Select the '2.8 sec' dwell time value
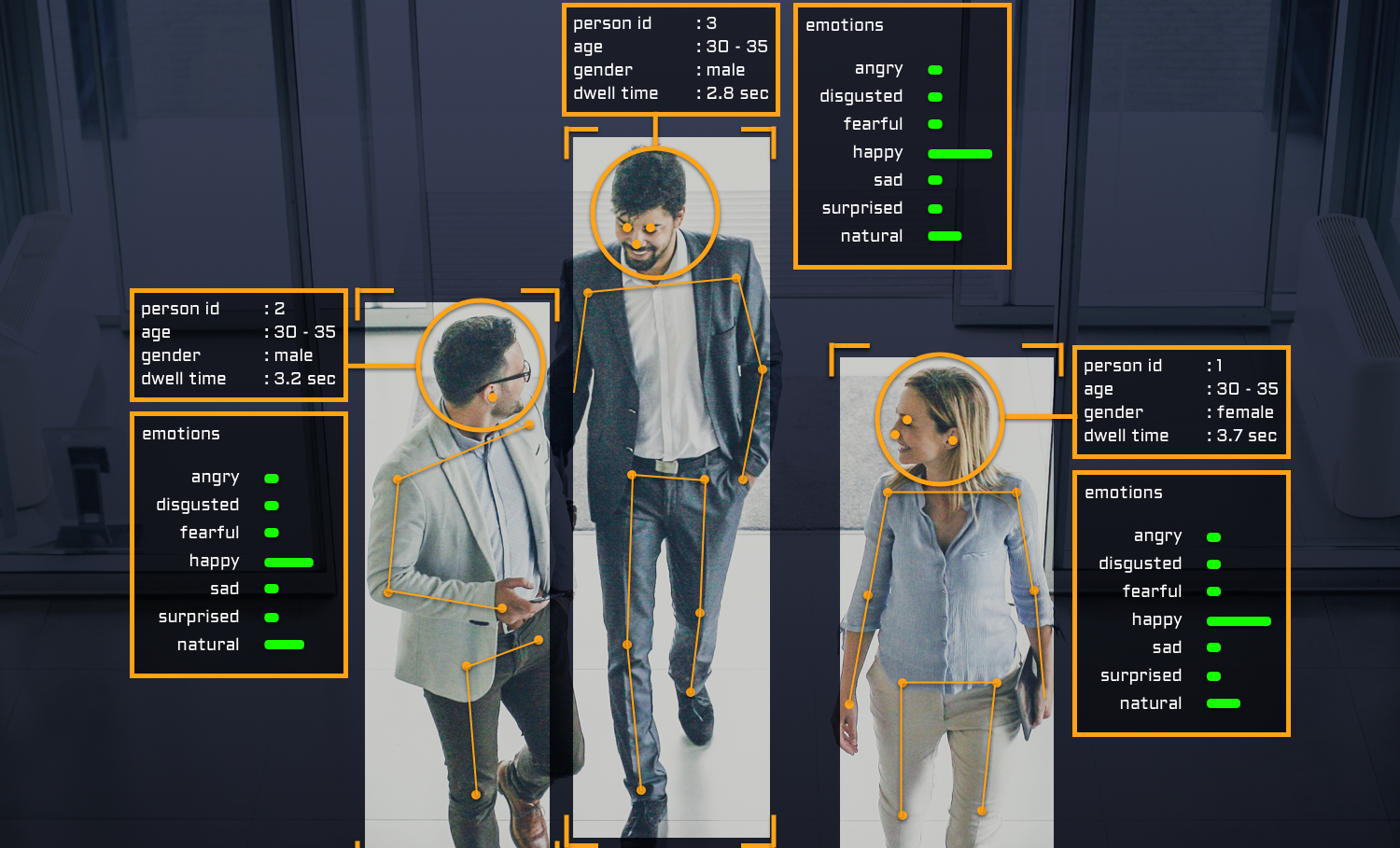The height and width of the screenshot is (848, 1400). [x=737, y=93]
